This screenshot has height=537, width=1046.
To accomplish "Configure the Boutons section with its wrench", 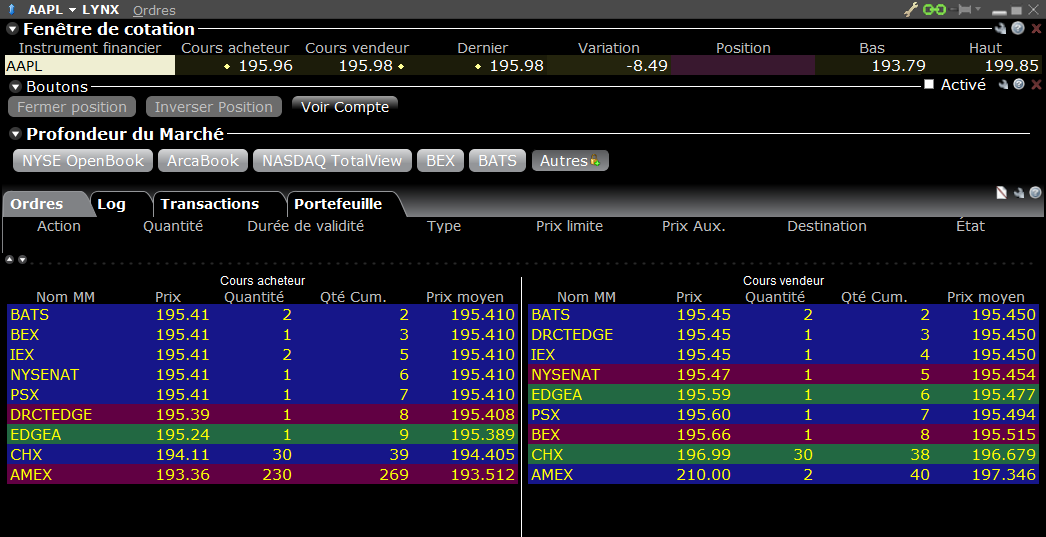I will (1003, 85).
